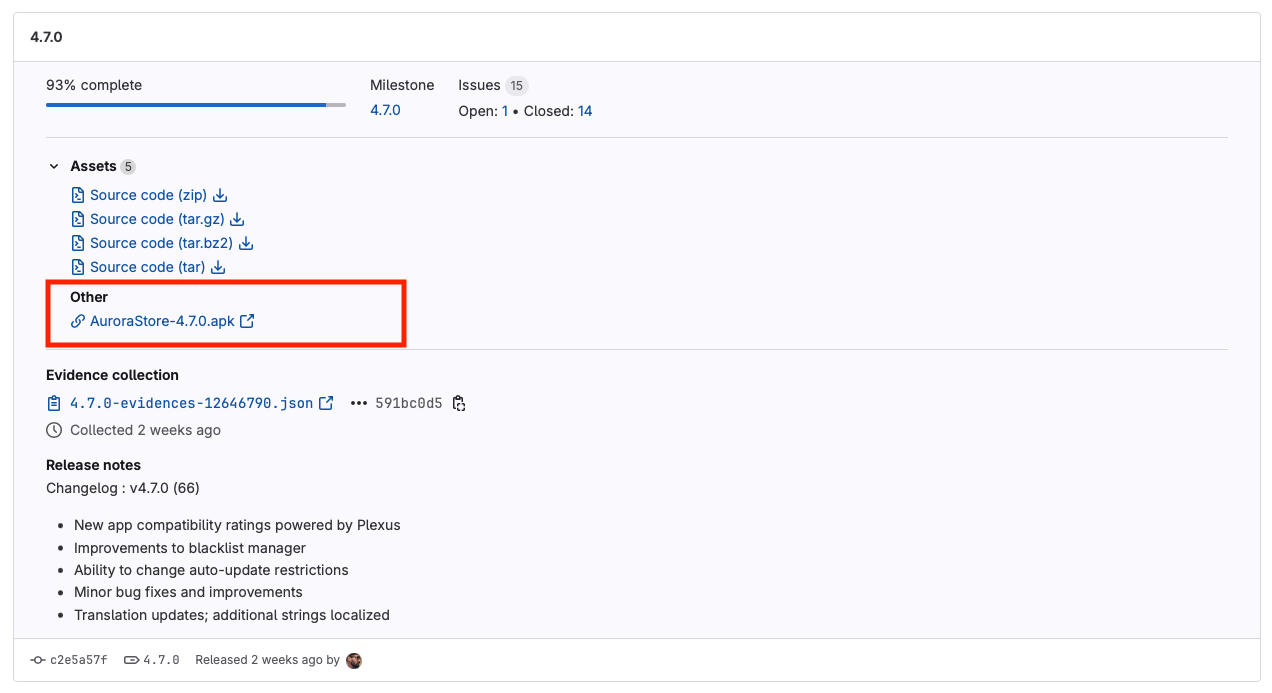Click 'Translation updates' bullet text
Viewport: 1272px width, 693px height.
(232, 615)
